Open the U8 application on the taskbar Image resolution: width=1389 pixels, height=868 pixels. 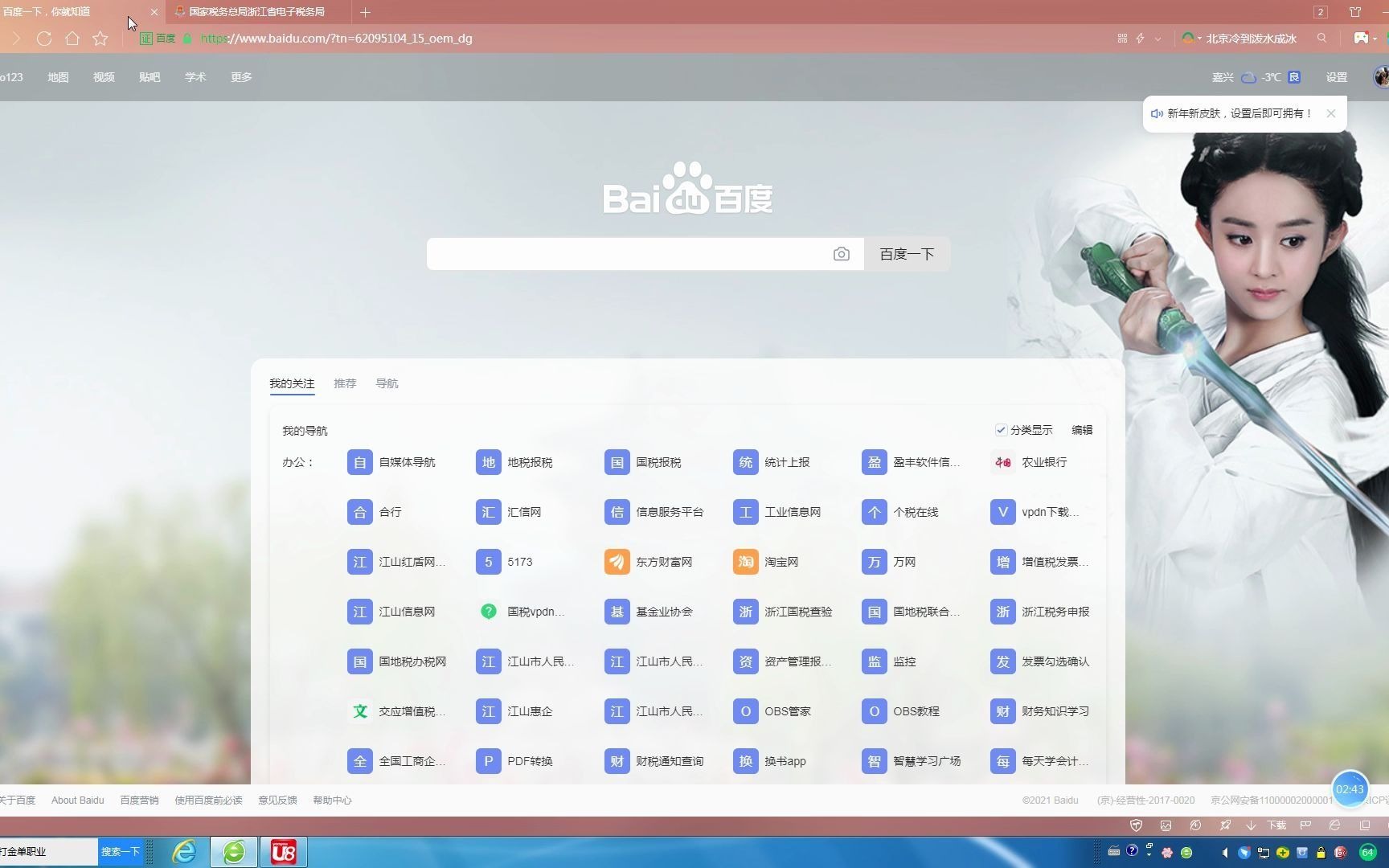click(283, 852)
